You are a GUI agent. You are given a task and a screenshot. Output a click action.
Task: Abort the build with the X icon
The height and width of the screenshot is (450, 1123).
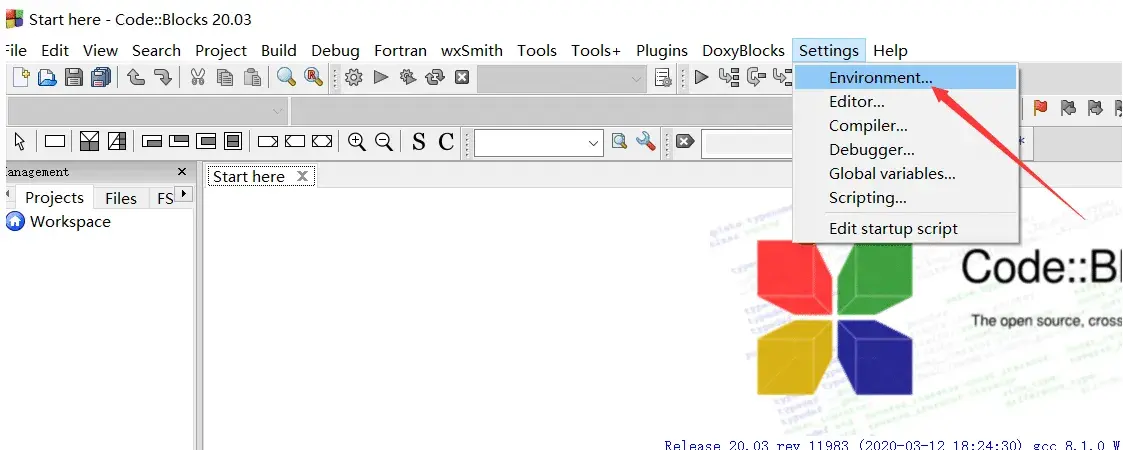(x=462, y=77)
